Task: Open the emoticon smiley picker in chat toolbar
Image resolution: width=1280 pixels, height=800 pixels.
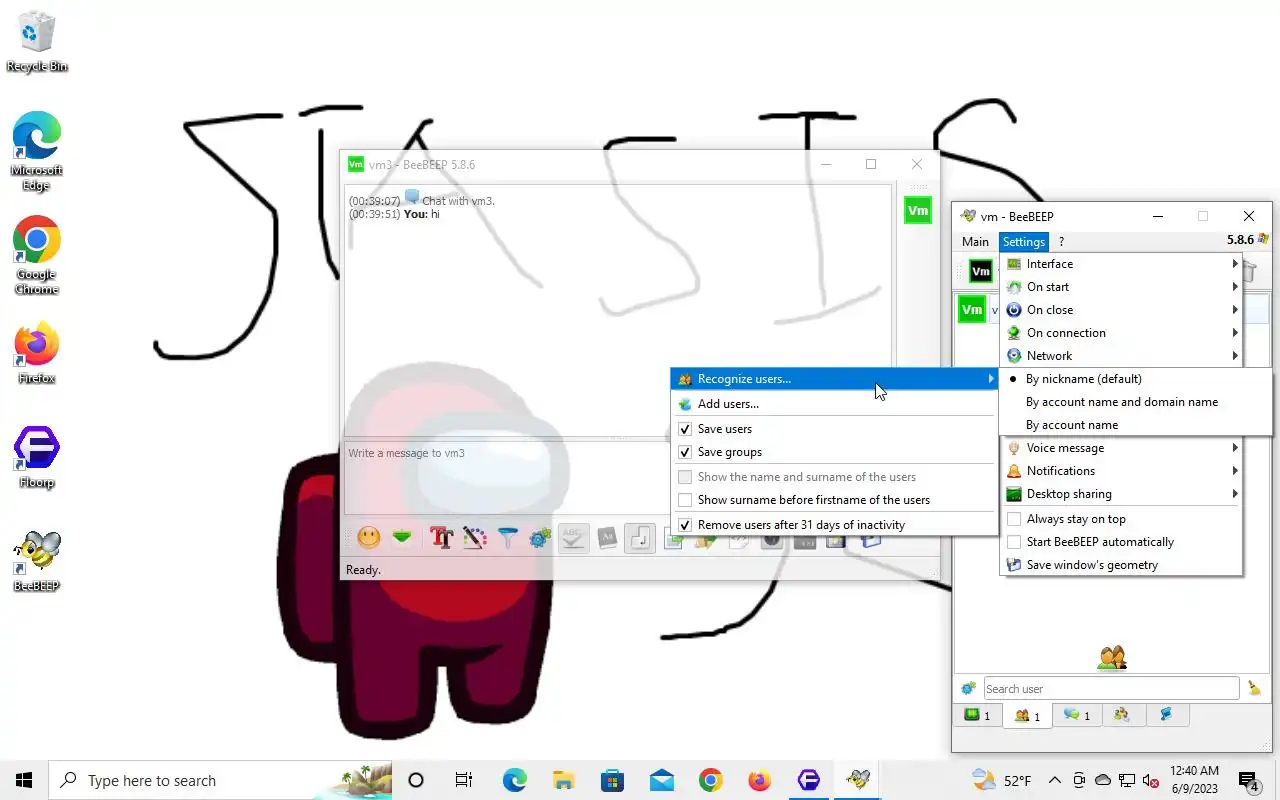Action: pyautogui.click(x=369, y=538)
